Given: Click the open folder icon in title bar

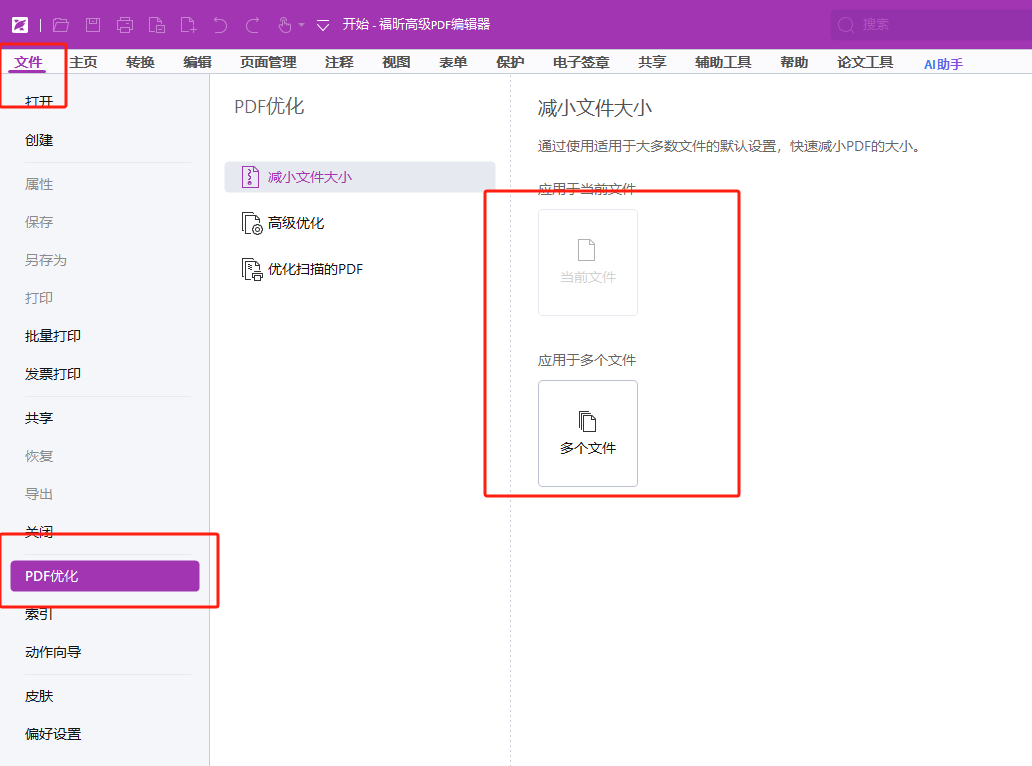Looking at the screenshot, I should coord(61,24).
